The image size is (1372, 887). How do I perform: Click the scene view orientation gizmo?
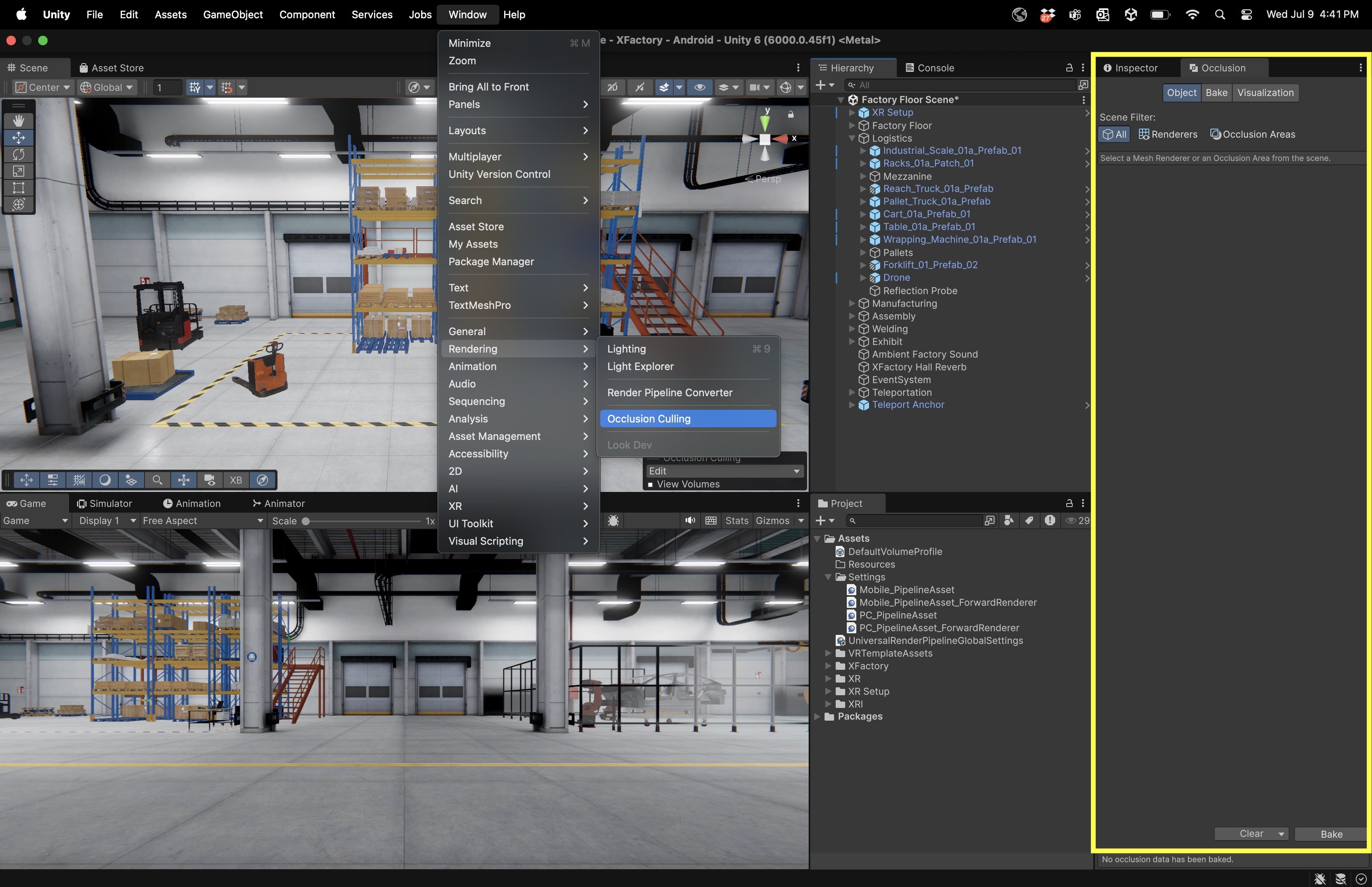[765, 139]
